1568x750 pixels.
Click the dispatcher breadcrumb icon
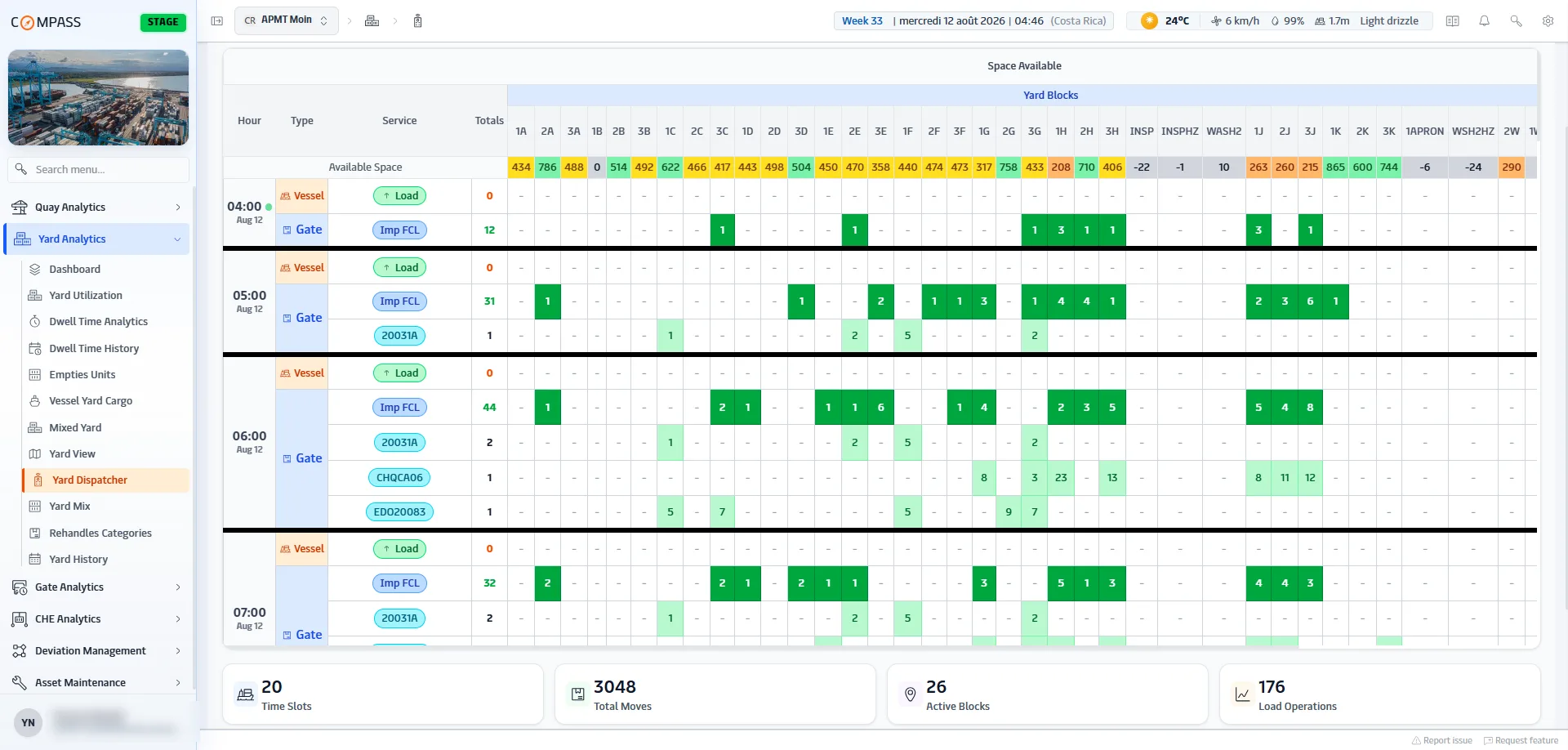[417, 21]
